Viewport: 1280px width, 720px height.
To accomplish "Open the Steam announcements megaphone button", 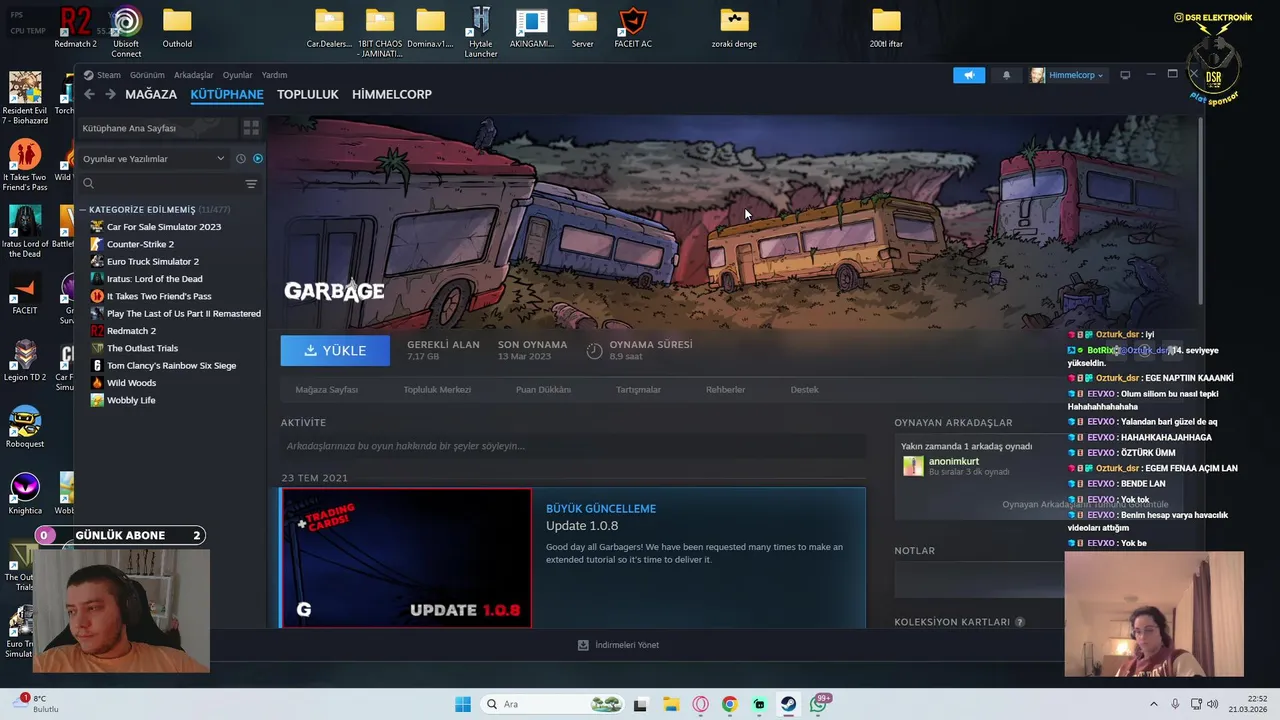I will pos(969,75).
